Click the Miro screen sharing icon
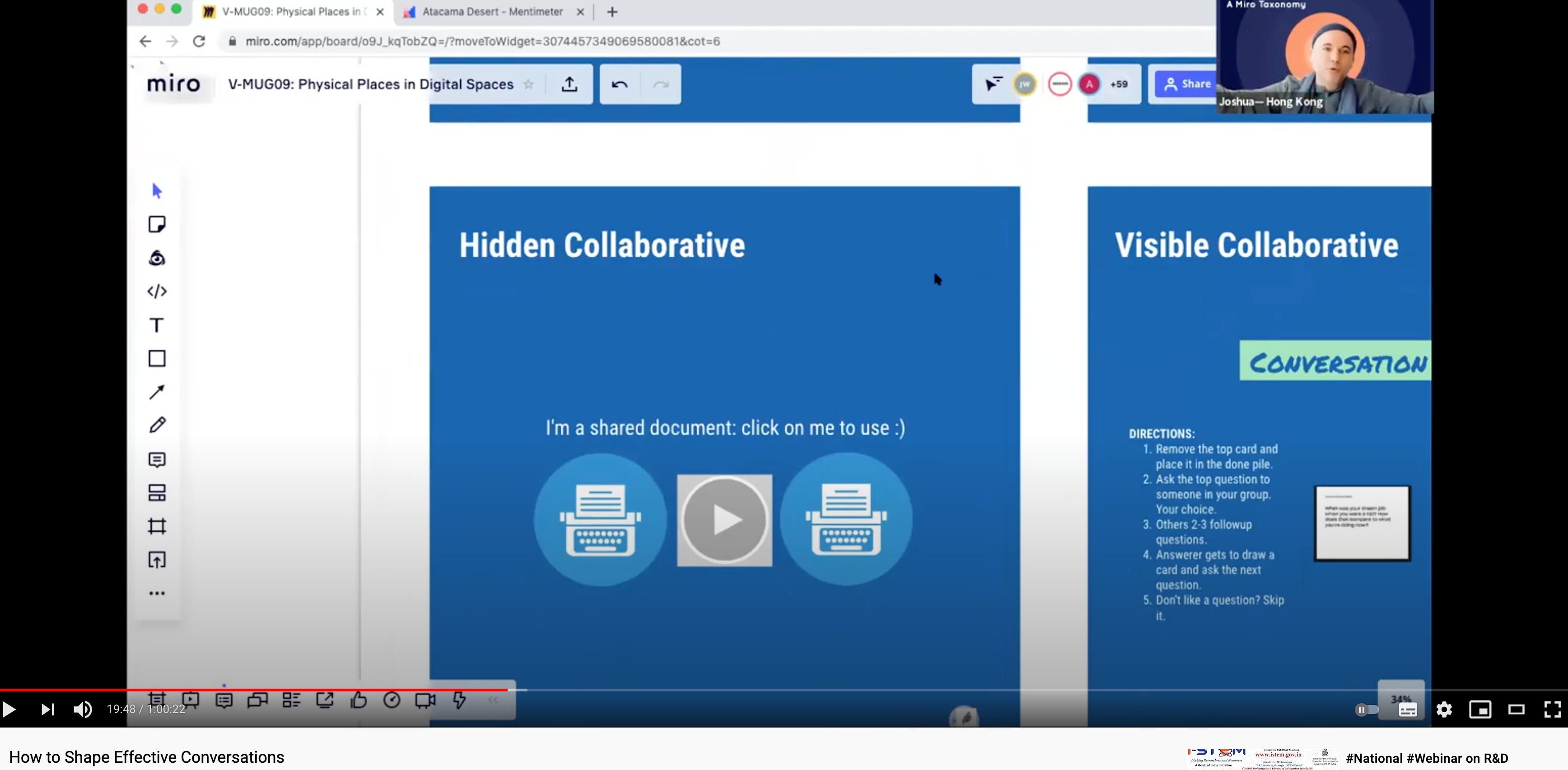 tap(324, 700)
